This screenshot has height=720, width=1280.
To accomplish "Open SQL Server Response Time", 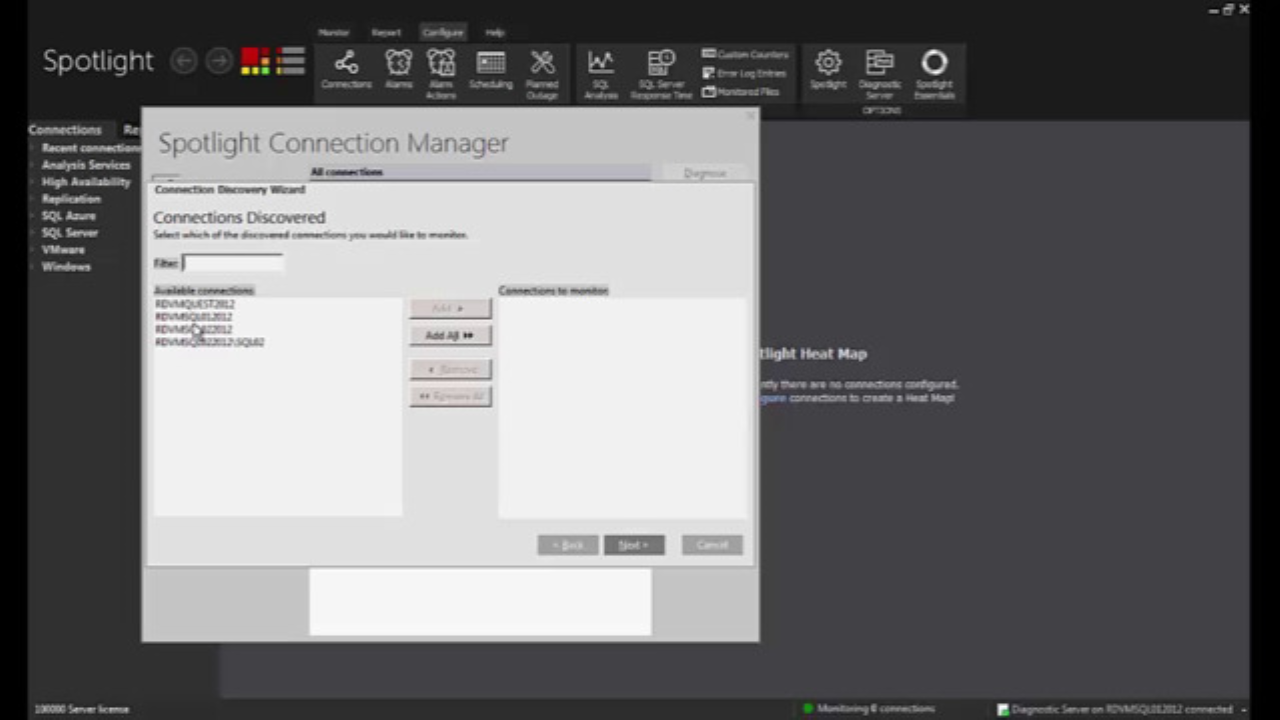I will click(660, 70).
